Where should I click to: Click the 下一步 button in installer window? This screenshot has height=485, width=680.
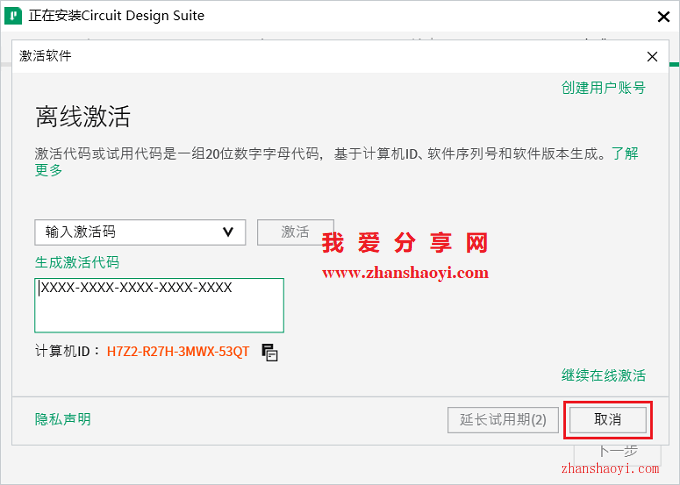click(618, 453)
